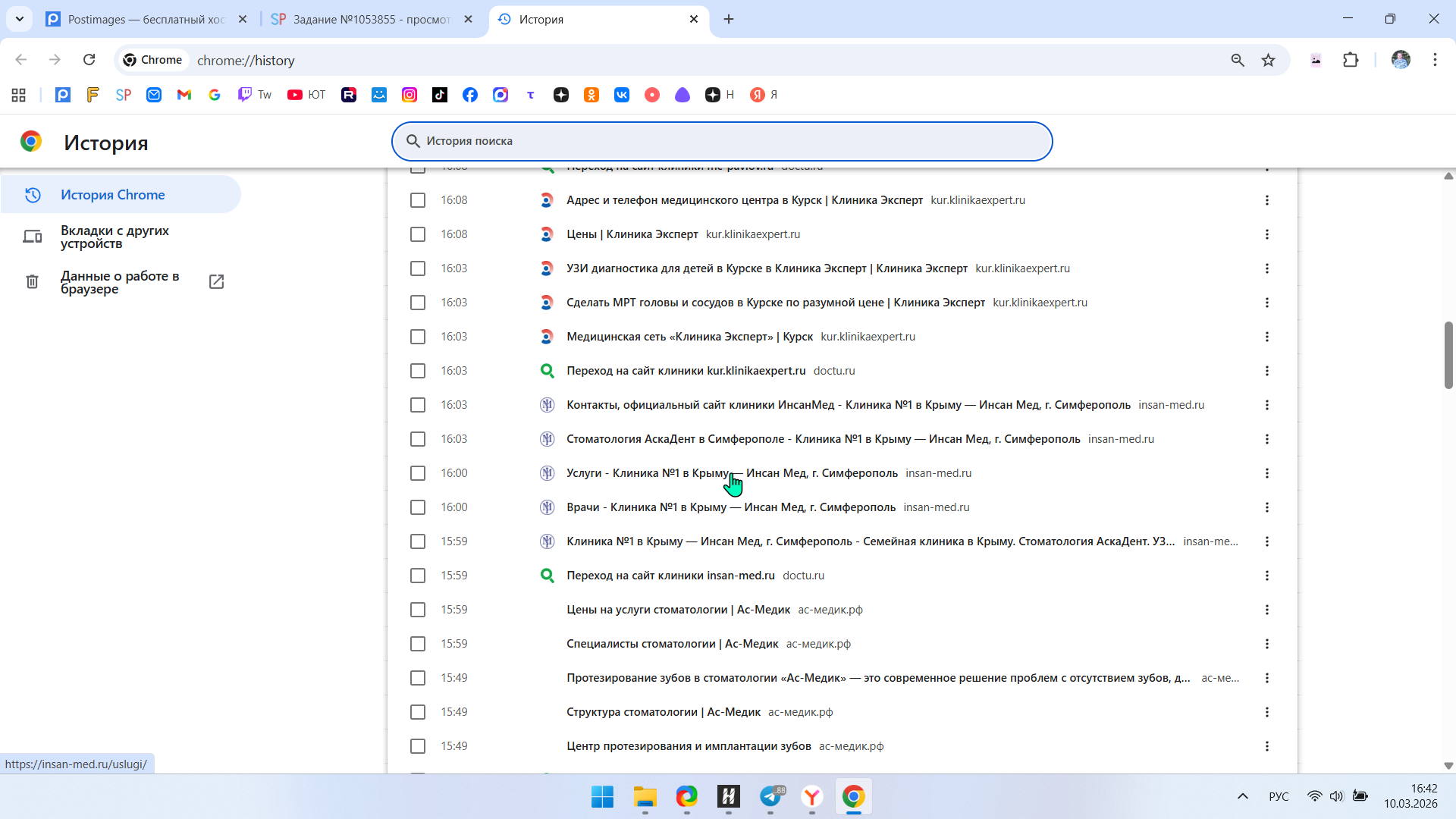
Task: Select the checkbox for 'Врачи - Клиника №1' entry
Action: (418, 507)
